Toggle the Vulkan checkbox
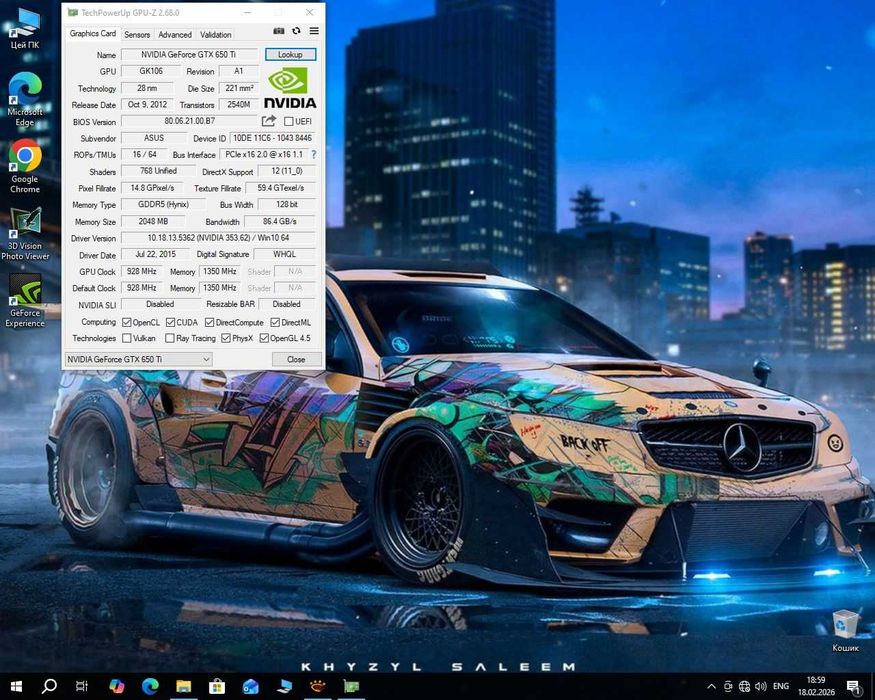The height and width of the screenshot is (700, 875). (127, 338)
